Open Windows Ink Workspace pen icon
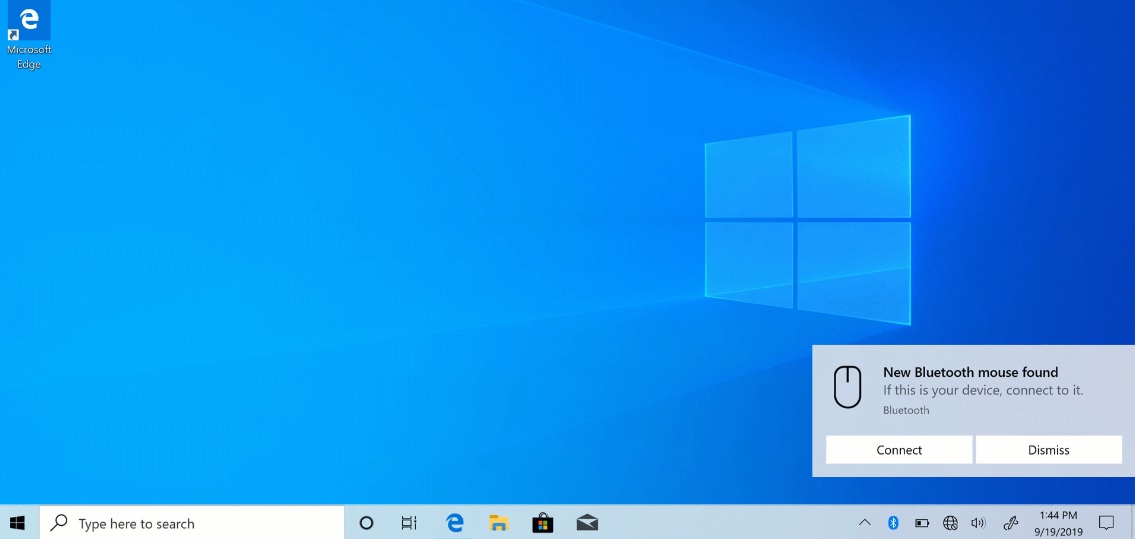Image resolution: width=1135 pixels, height=539 pixels. [x=1012, y=522]
